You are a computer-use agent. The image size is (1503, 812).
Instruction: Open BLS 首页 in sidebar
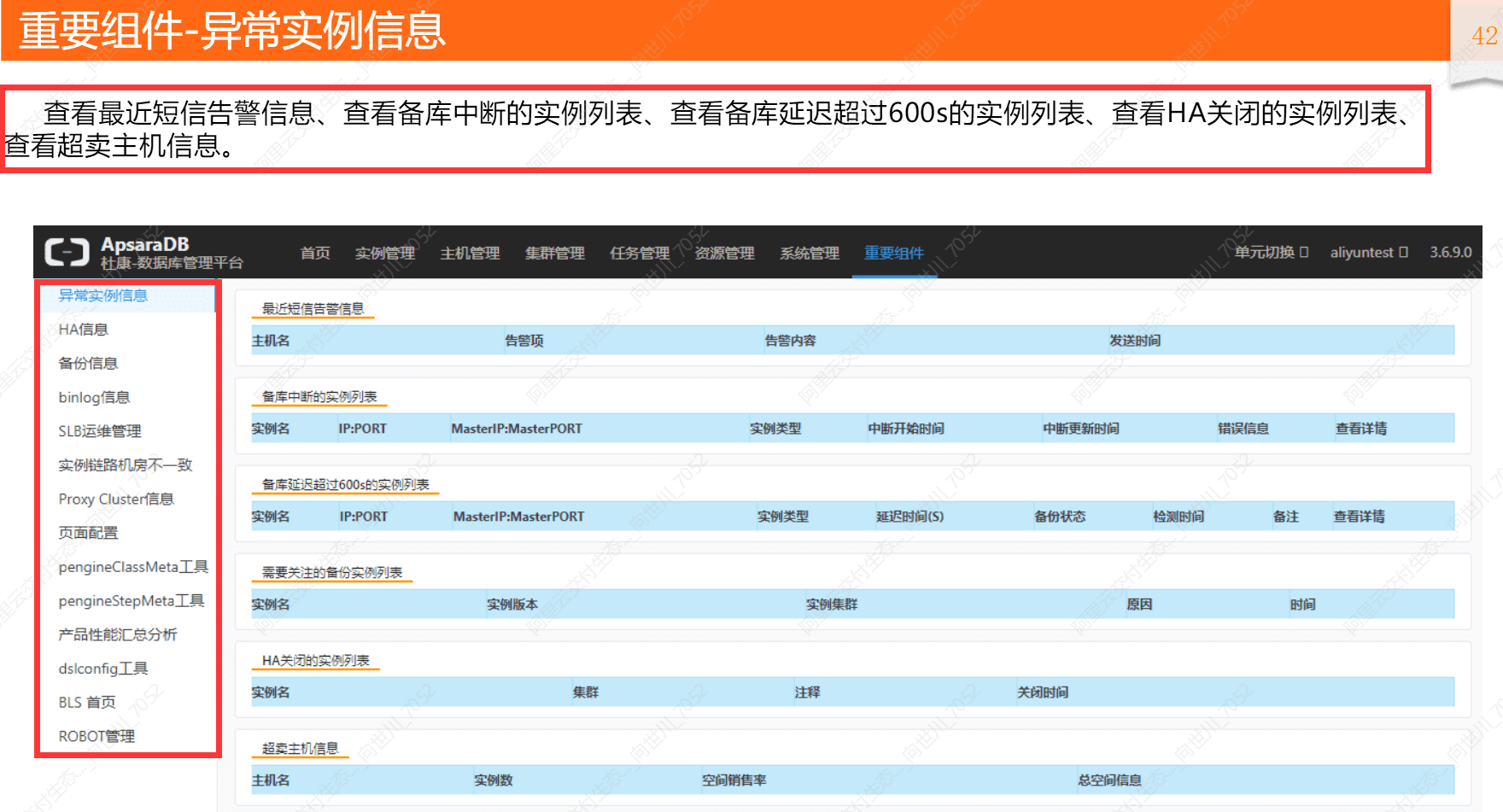tap(87, 702)
